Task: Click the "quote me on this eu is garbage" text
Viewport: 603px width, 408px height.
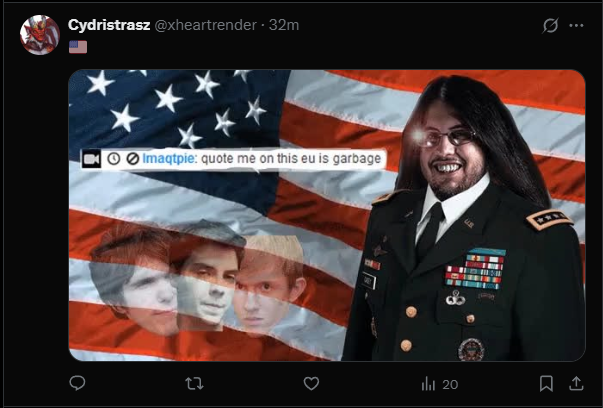Action: point(291,158)
